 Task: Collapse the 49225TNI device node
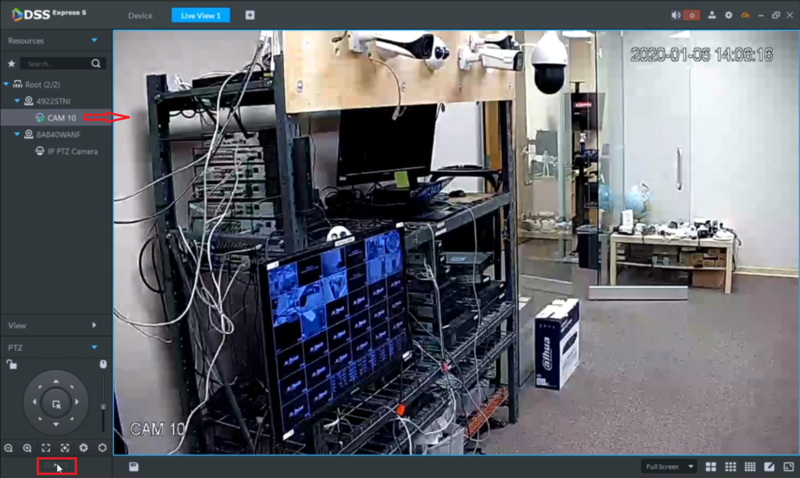click(x=17, y=101)
